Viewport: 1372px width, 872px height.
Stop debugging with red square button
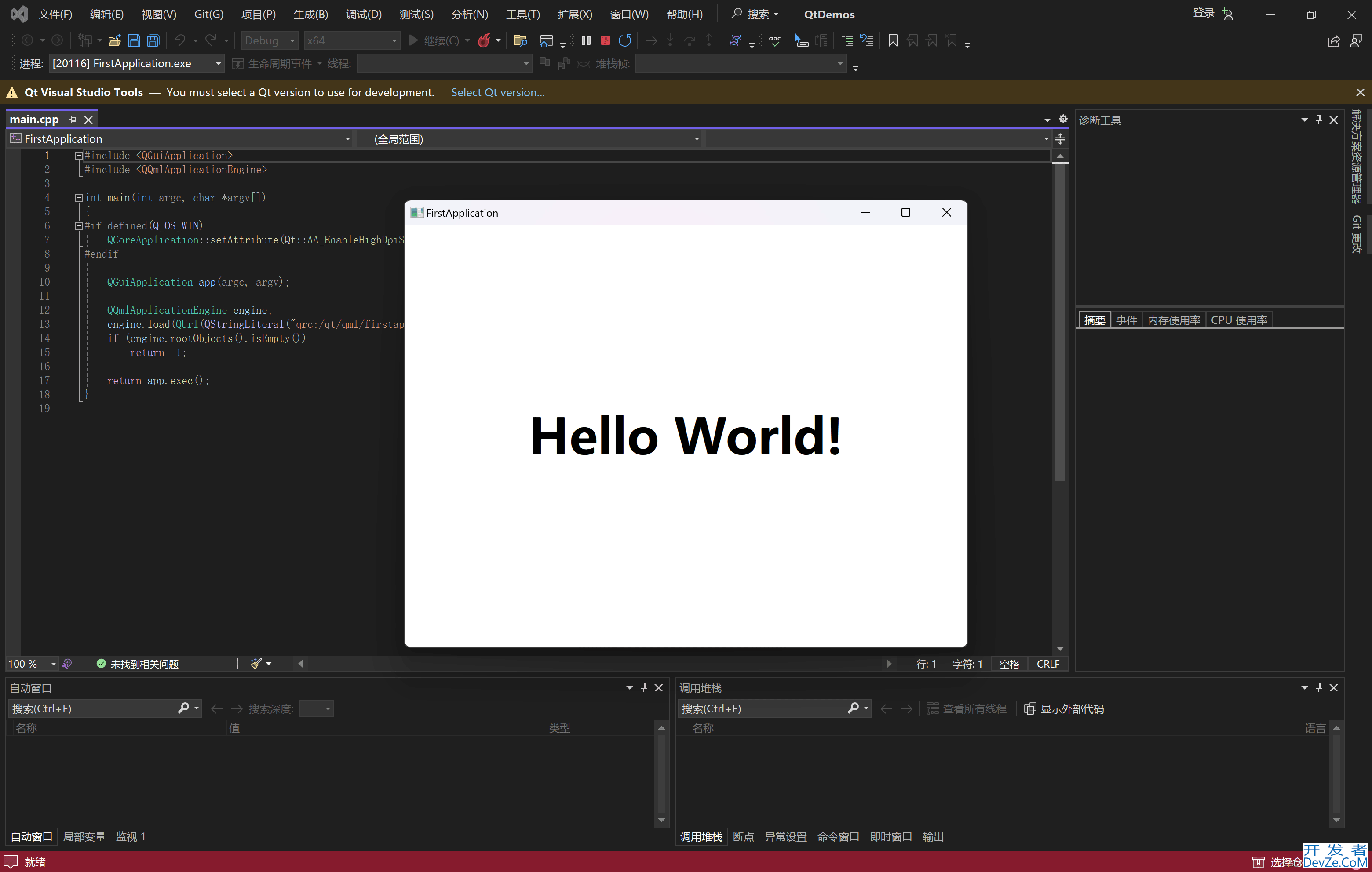[605, 40]
